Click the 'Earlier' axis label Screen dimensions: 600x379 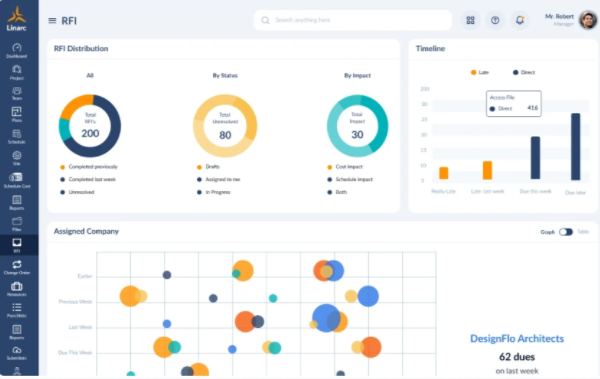(x=85, y=276)
